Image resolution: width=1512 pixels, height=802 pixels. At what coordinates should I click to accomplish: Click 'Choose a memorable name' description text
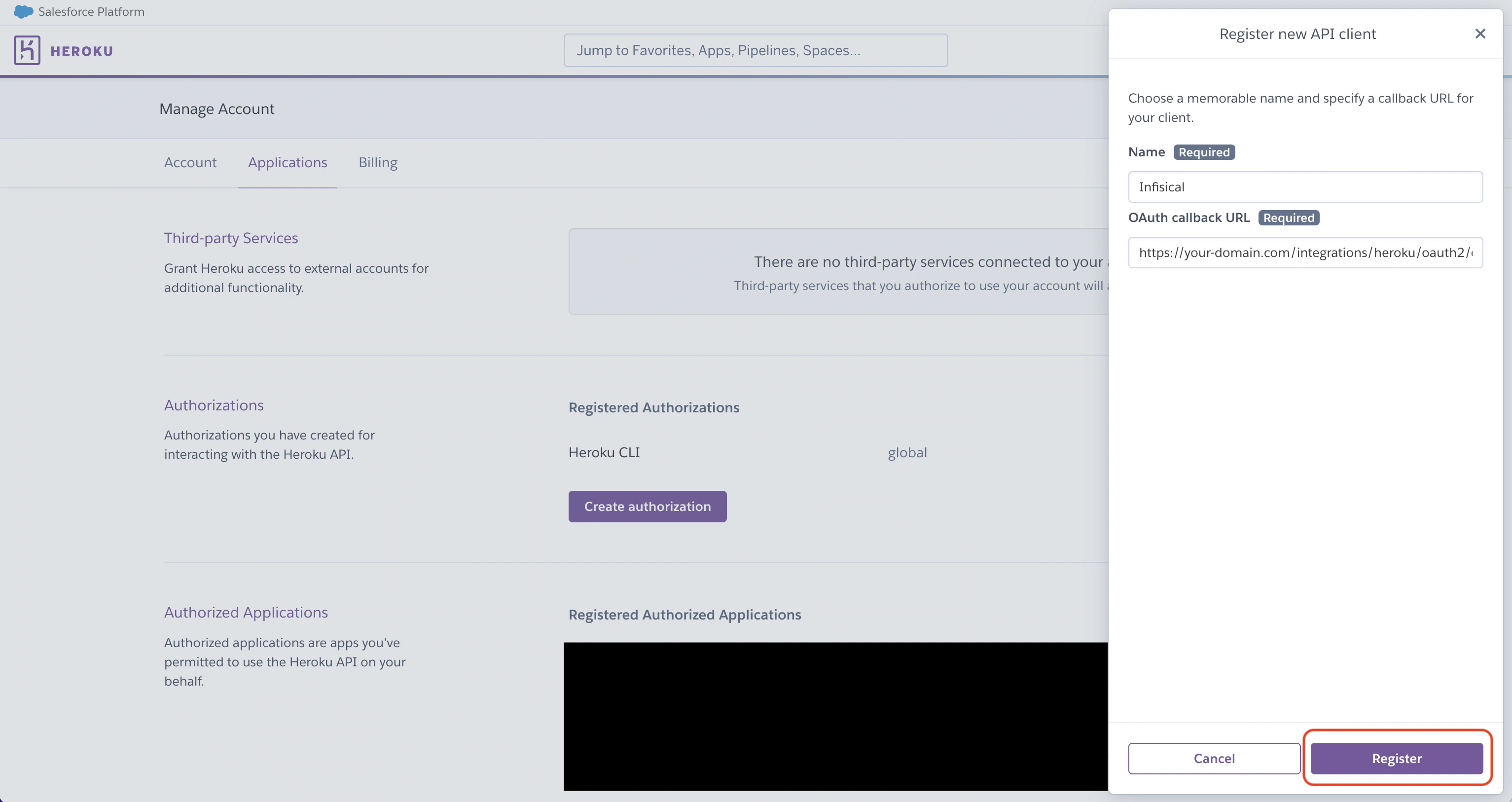click(1301, 108)
